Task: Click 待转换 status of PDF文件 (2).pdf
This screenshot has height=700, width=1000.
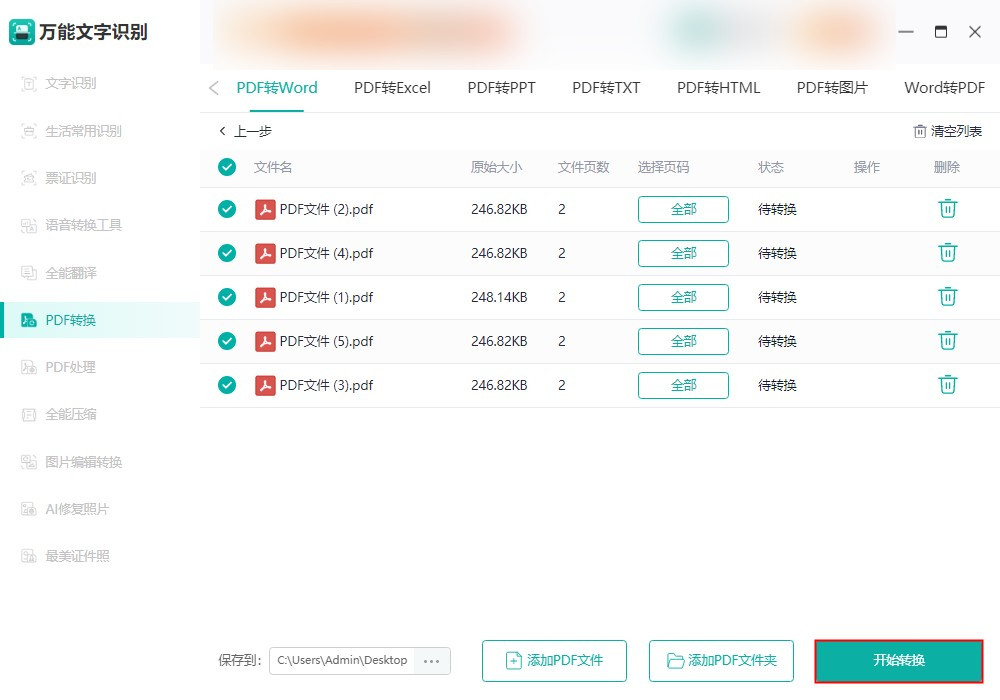Action: 777,209
